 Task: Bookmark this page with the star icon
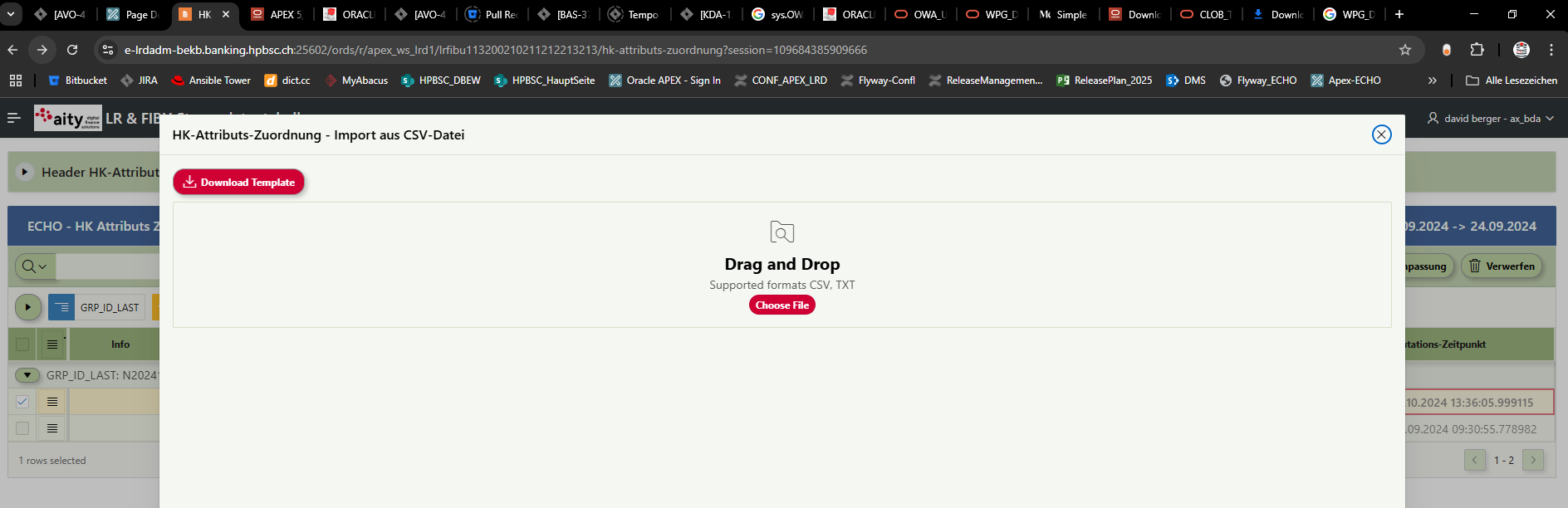(x=1405, y=50)
